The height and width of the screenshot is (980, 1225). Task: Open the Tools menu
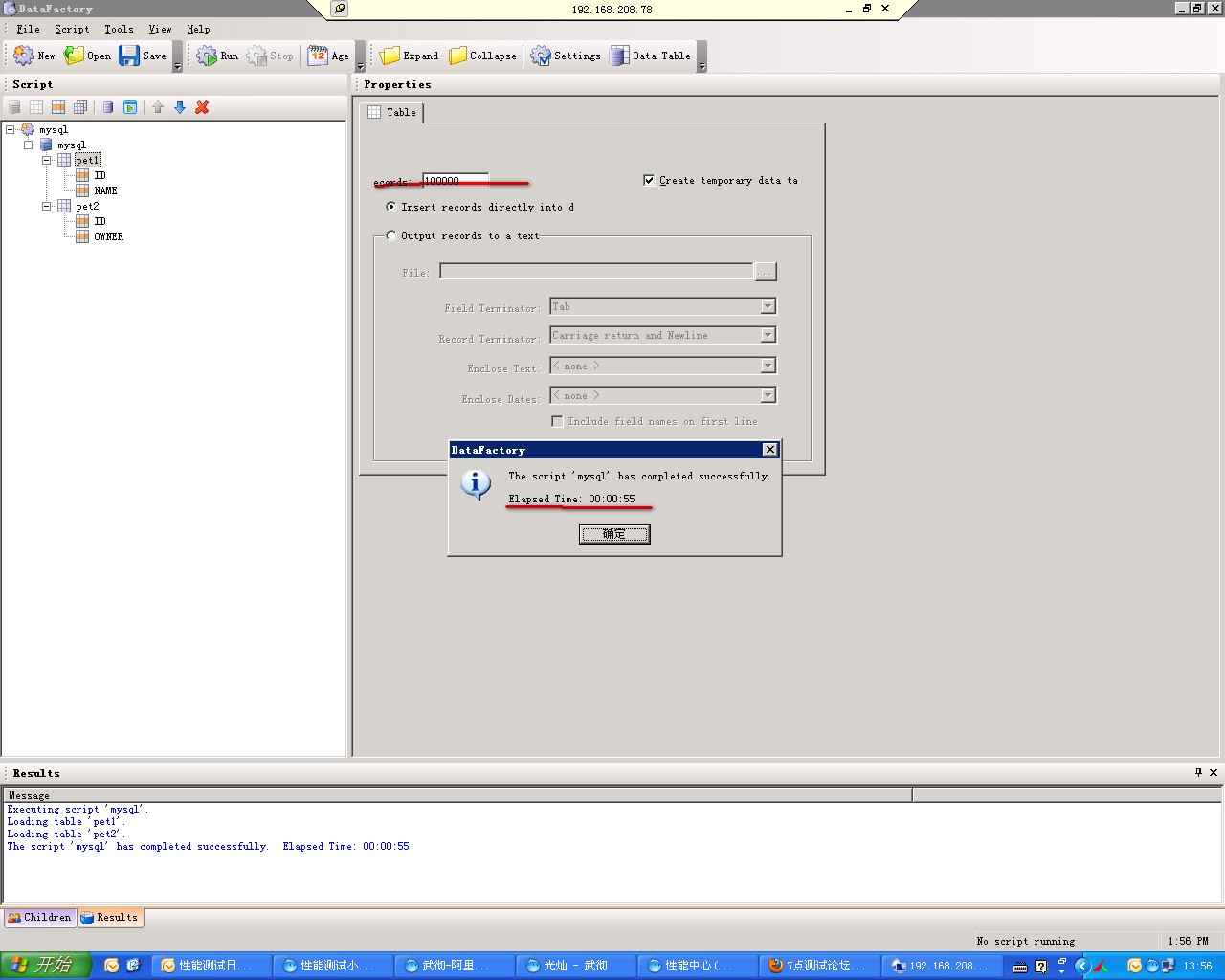[x=119, y=30]
